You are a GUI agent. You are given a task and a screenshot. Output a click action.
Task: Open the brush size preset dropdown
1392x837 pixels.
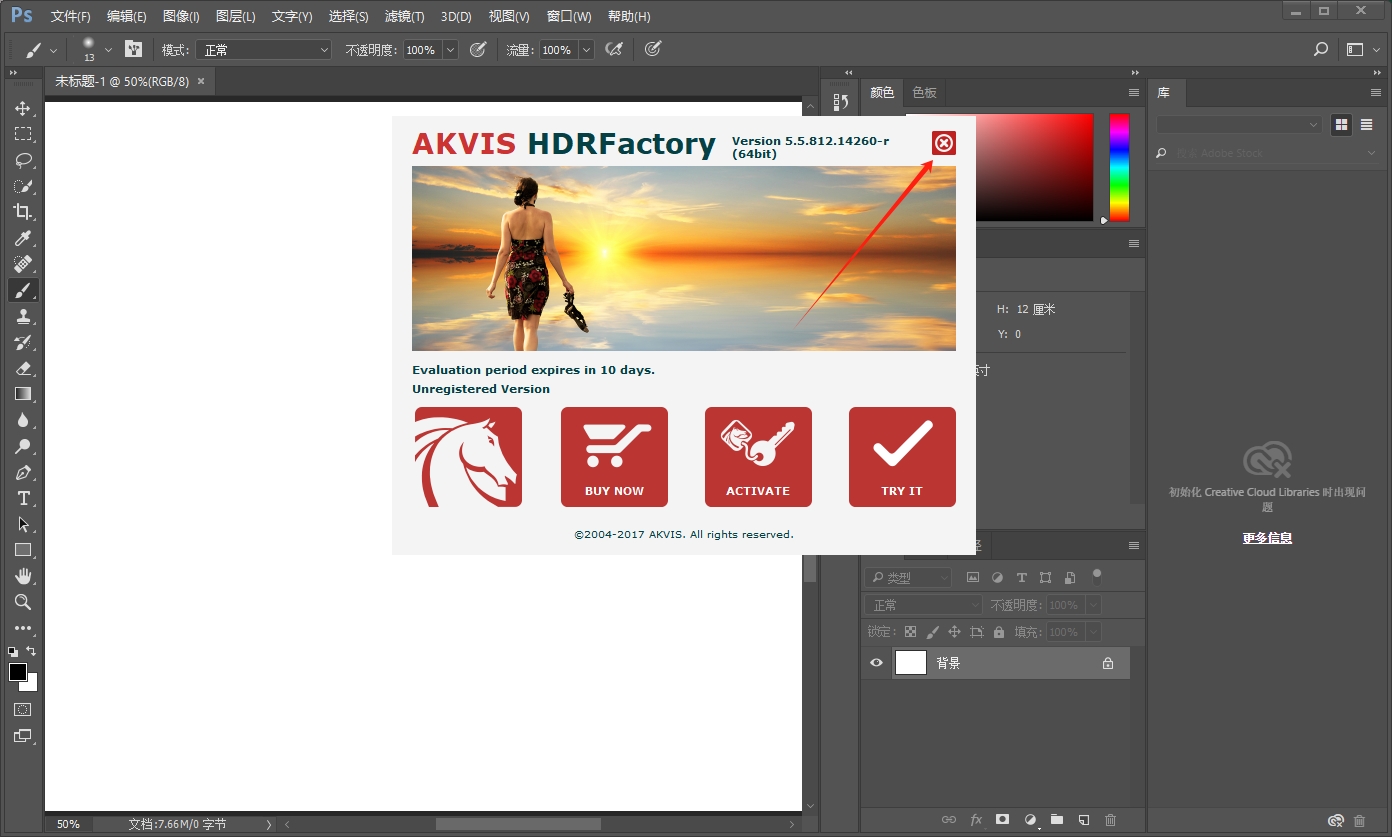click(x=109, y=49)
